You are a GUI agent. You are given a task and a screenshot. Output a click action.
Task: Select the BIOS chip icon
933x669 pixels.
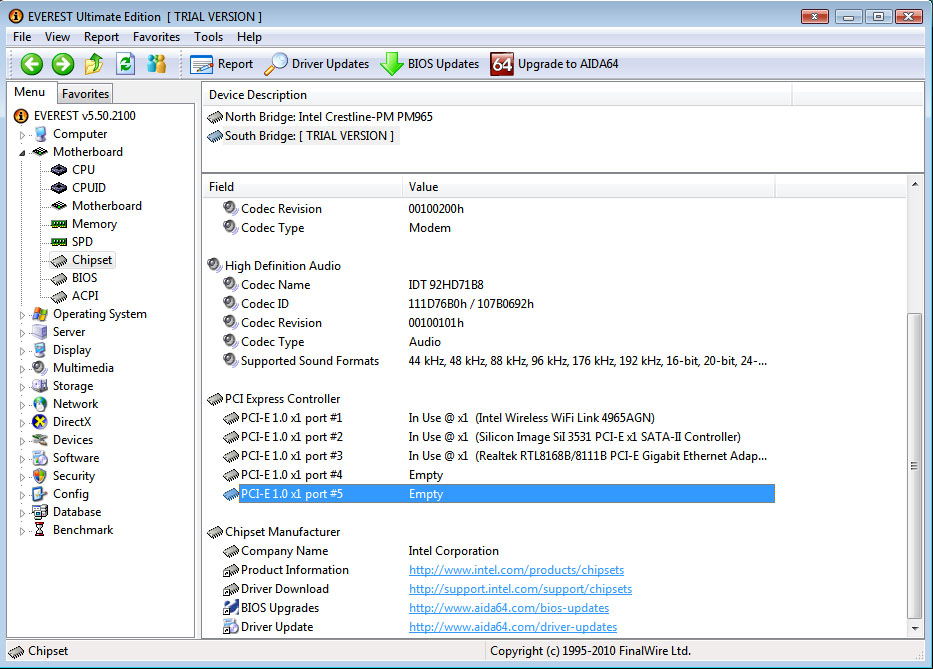click(x=59, y=279)
